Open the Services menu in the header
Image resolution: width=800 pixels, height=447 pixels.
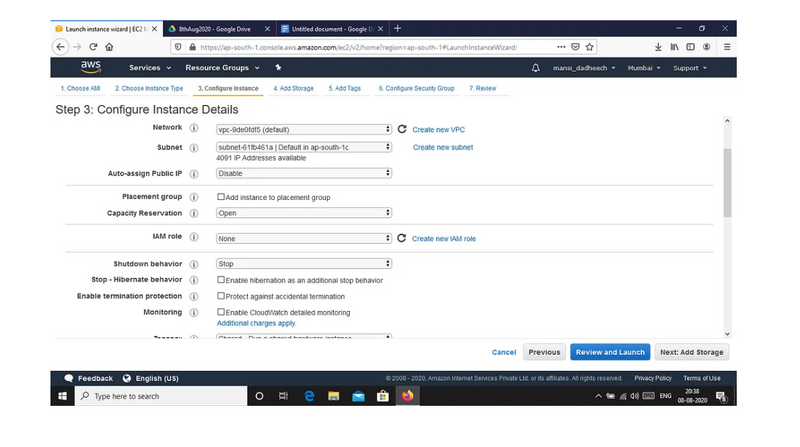click(x=149, y=68)
